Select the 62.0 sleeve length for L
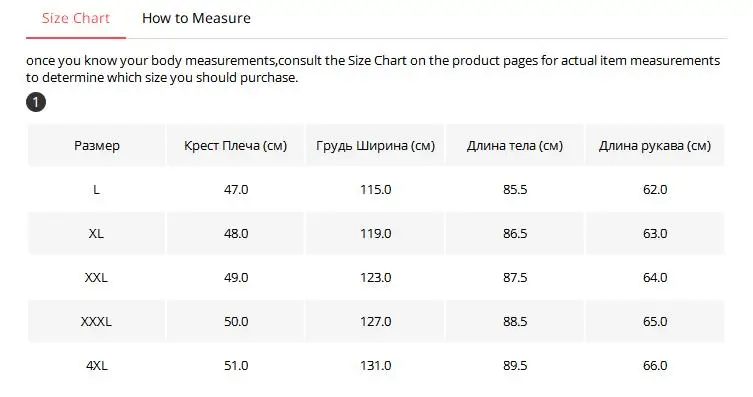This screenshot has height=397, width=753. coord(655,190)
